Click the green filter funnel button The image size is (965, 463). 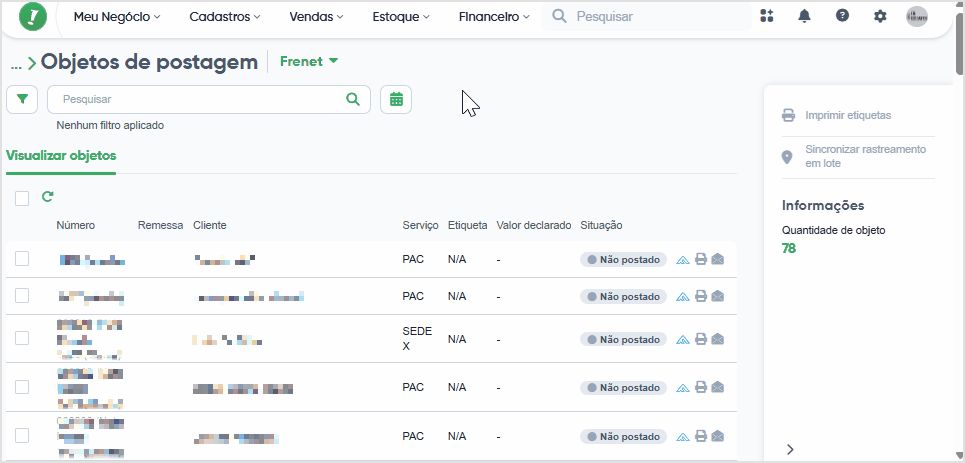(22, 99)
